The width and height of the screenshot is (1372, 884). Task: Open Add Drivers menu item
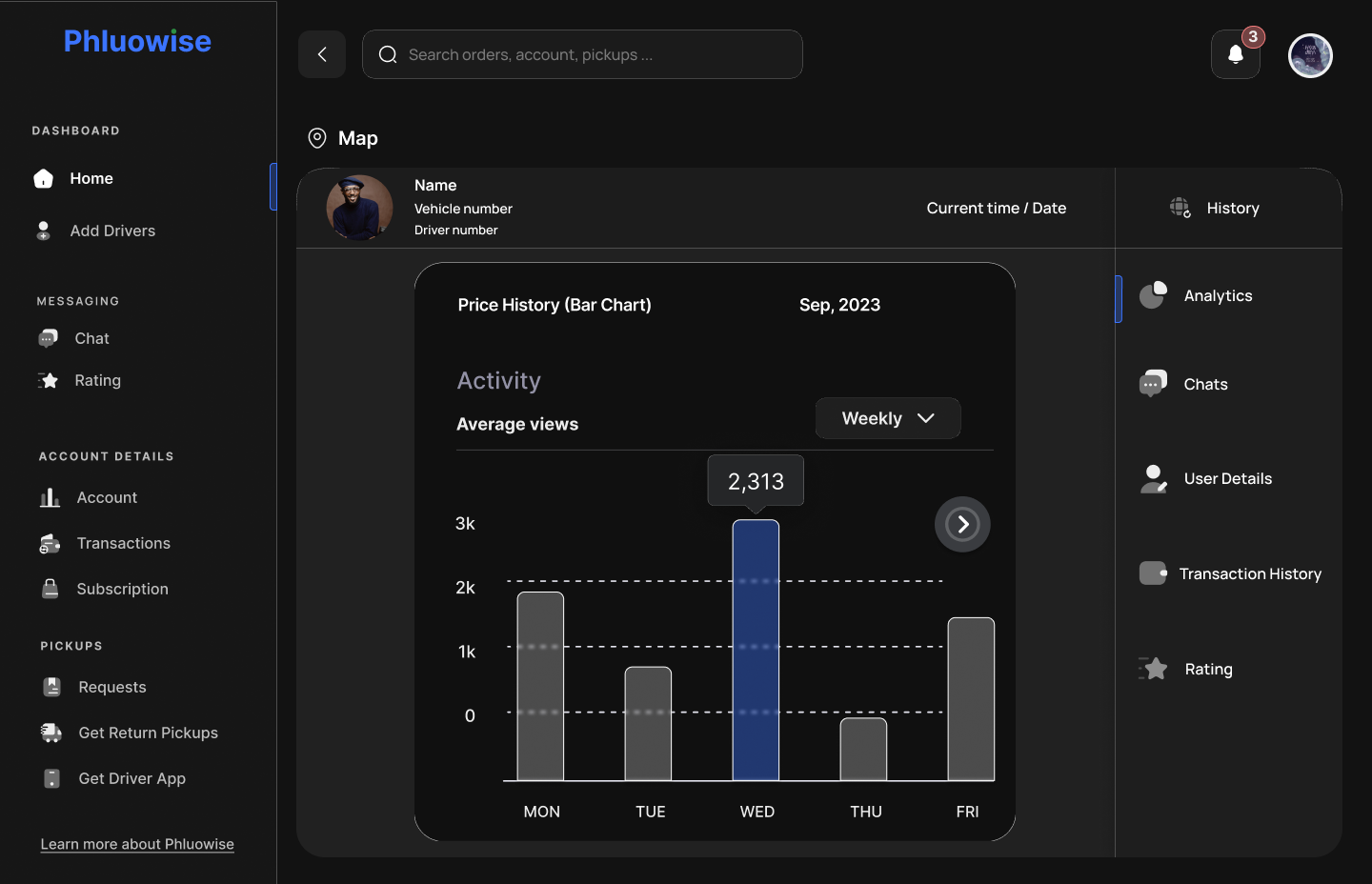click(x=111, y=231)
